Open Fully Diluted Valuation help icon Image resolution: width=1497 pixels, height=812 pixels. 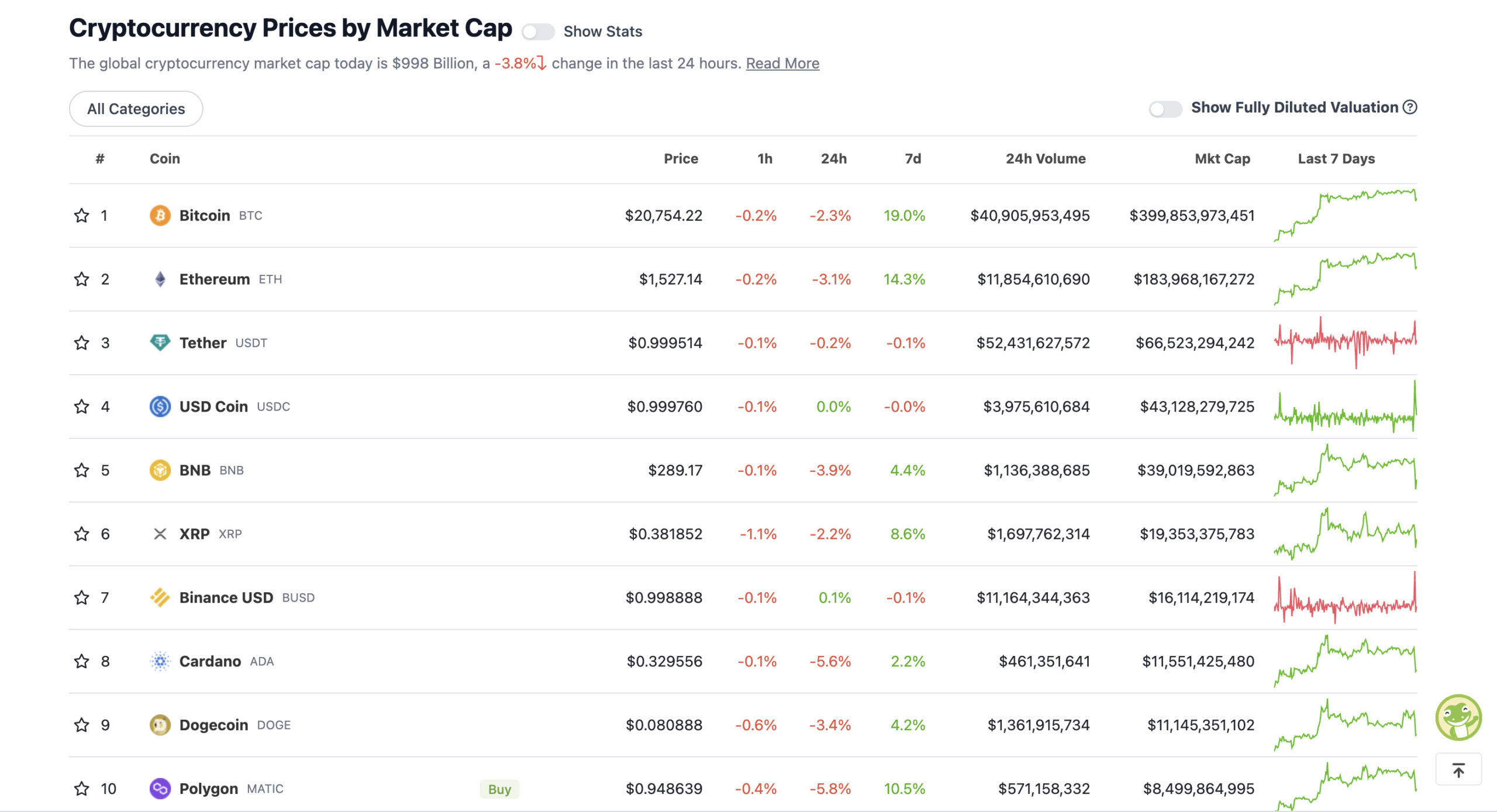[1410, 108]
